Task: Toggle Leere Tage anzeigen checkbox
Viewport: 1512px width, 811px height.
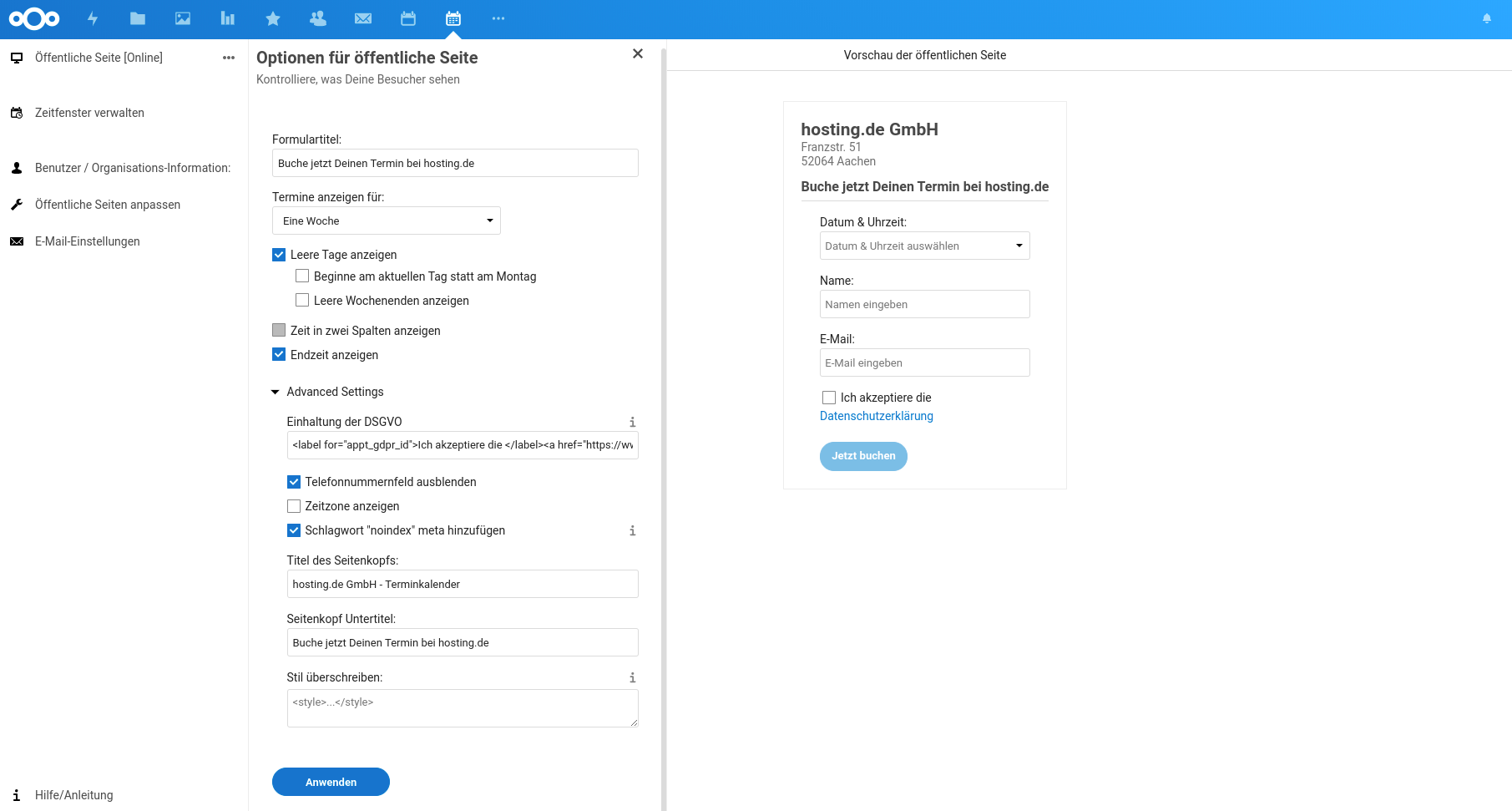Action: pos(279,255)
